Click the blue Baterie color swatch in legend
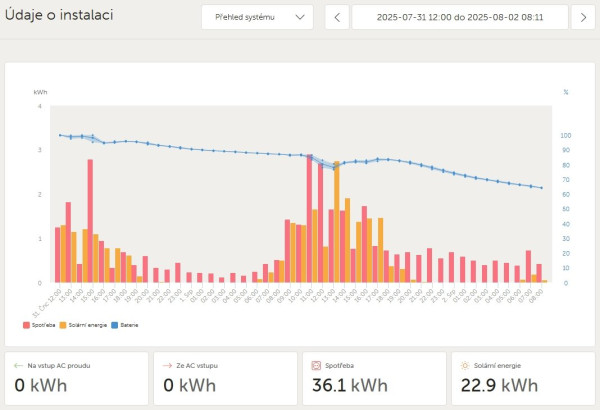Image resolution: width=600 pixels, height=410 pixels. click(x=115, y=325)
